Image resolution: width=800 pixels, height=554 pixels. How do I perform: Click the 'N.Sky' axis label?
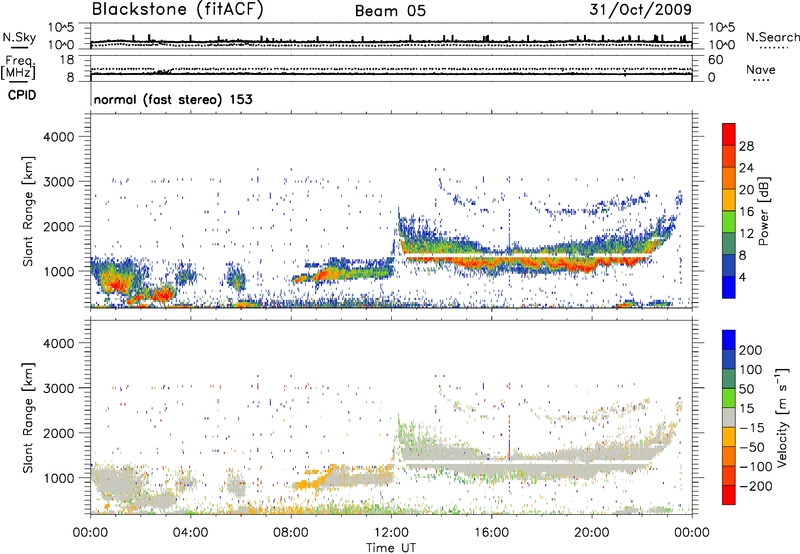tap(19, 37)
